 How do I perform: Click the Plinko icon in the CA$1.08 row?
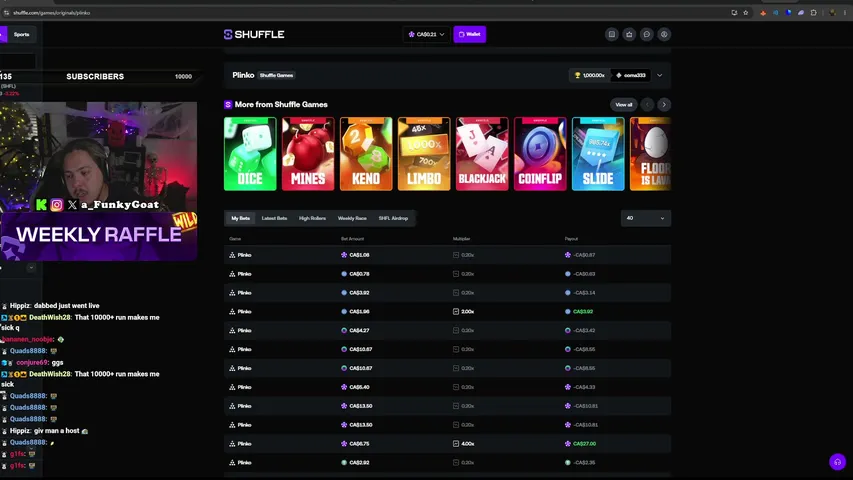pyautogui.click(x=232, y=255)
